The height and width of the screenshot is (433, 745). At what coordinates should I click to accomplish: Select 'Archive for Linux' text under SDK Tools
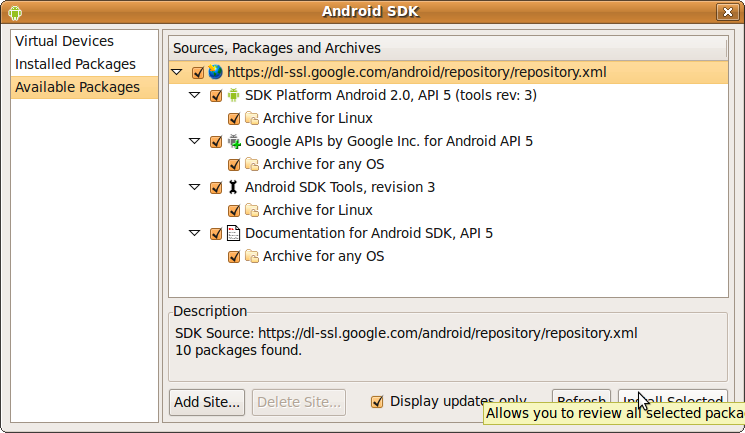(318, 210)
